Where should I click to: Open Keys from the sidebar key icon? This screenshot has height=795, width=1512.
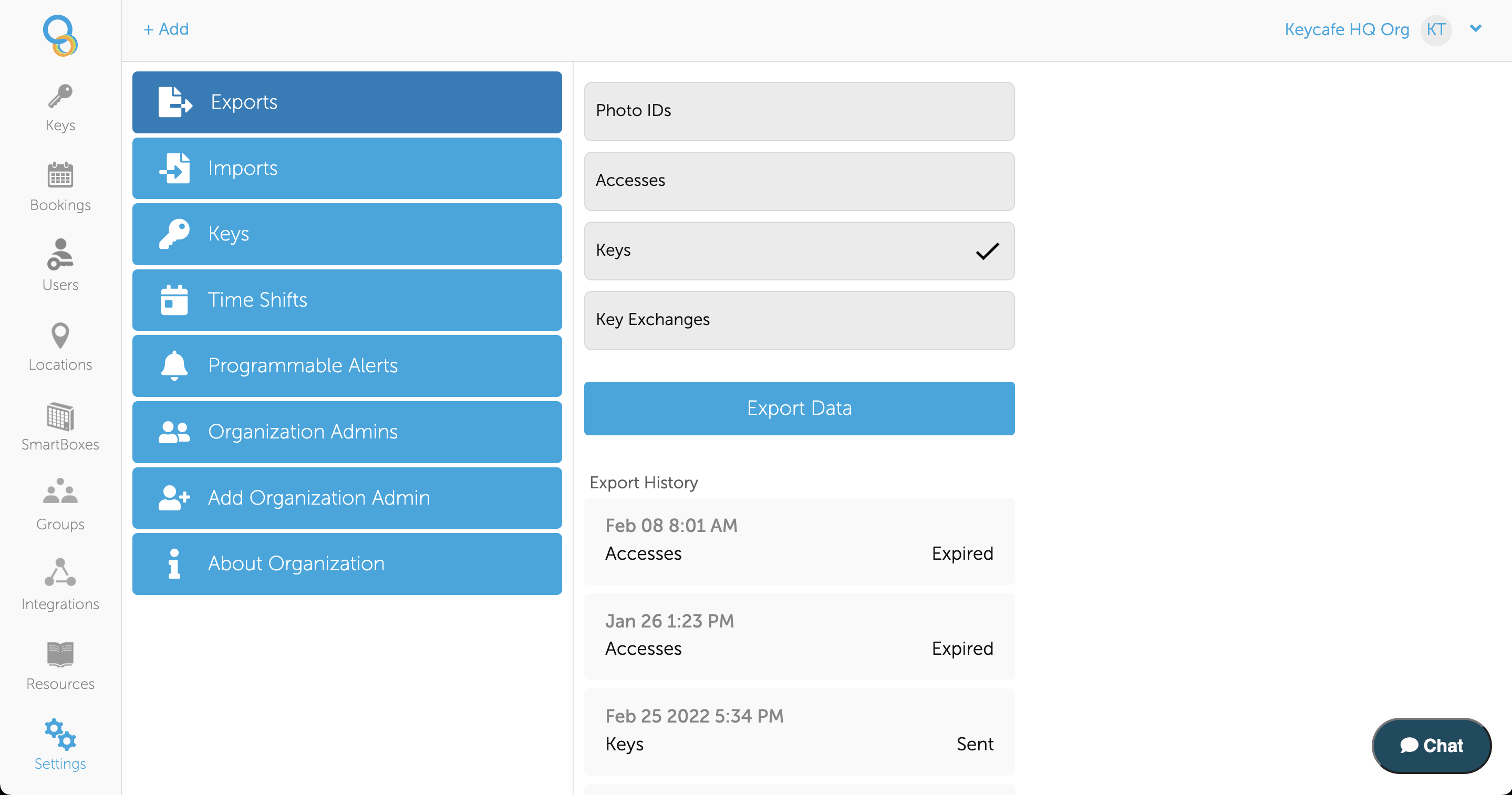tap(60, 96)
